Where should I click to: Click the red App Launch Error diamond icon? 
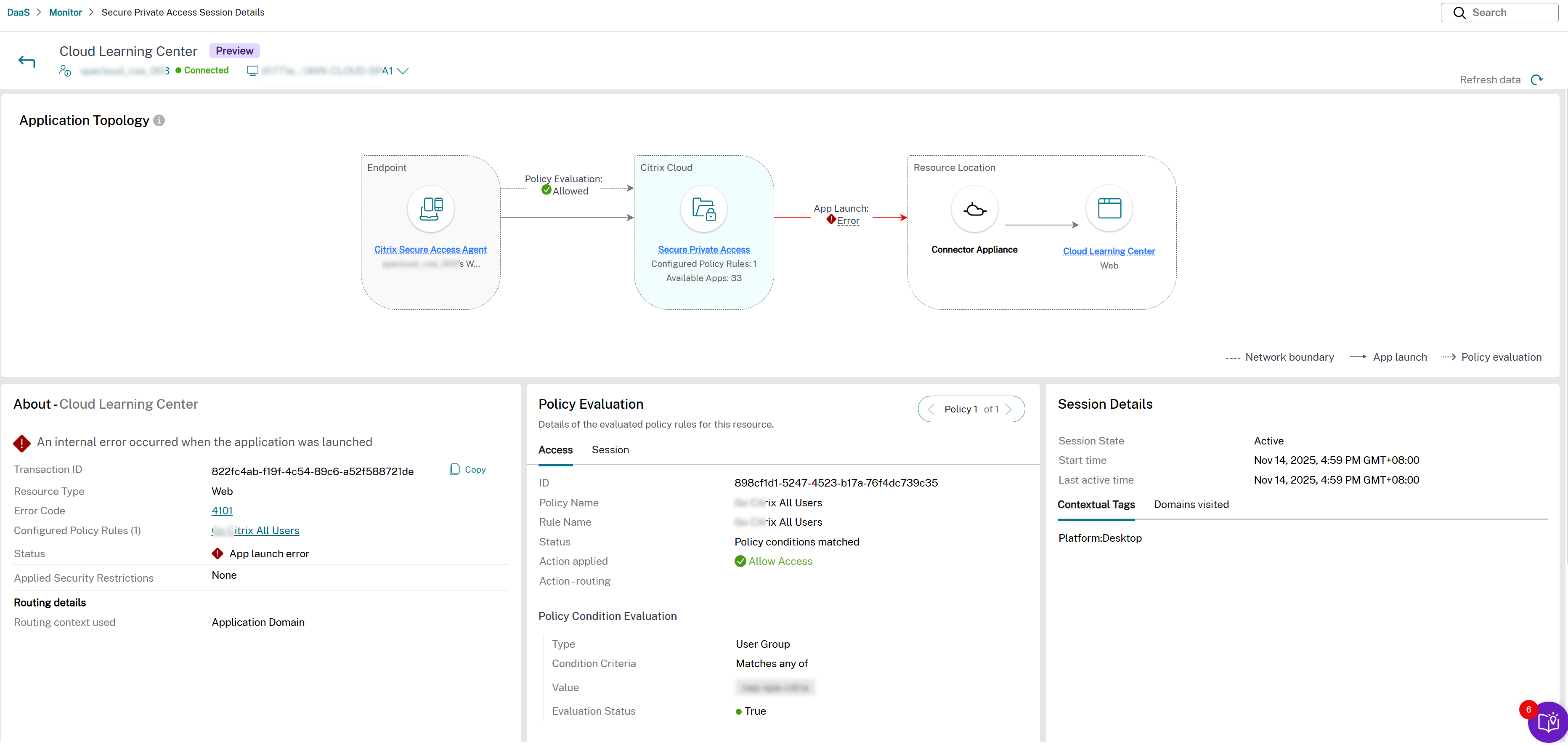pyautogui.click(x=831, y=219)
